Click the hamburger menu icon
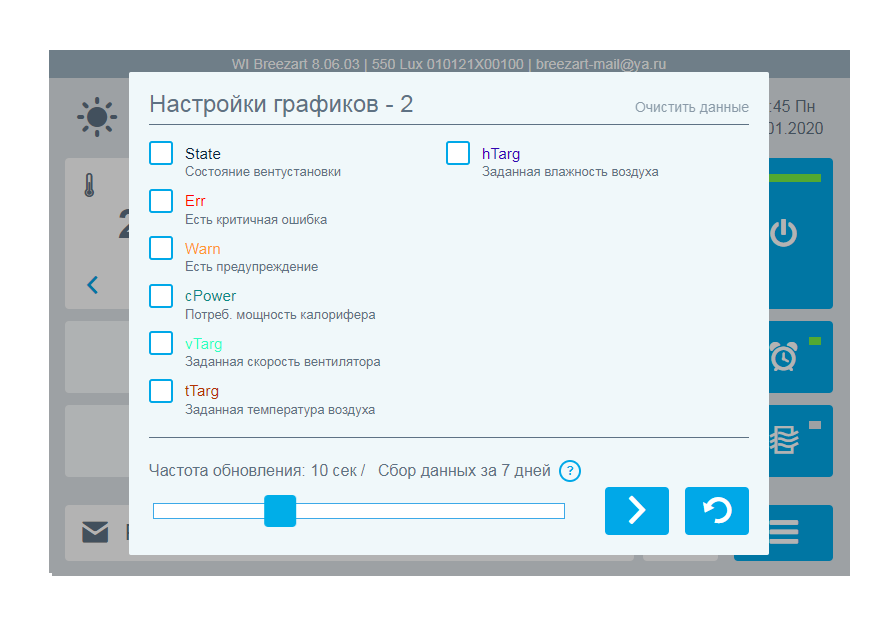896x624 pixels. pos(783,532)
